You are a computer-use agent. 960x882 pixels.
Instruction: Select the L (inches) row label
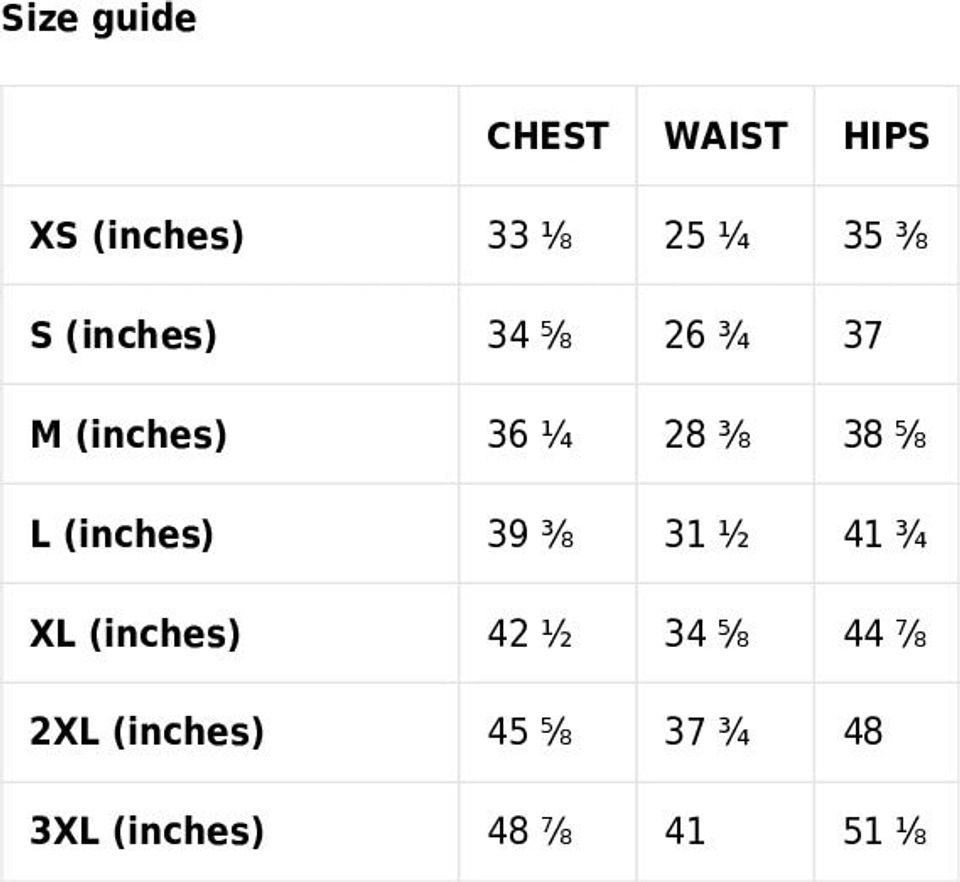pyautogui.click(x=122, y=534)
